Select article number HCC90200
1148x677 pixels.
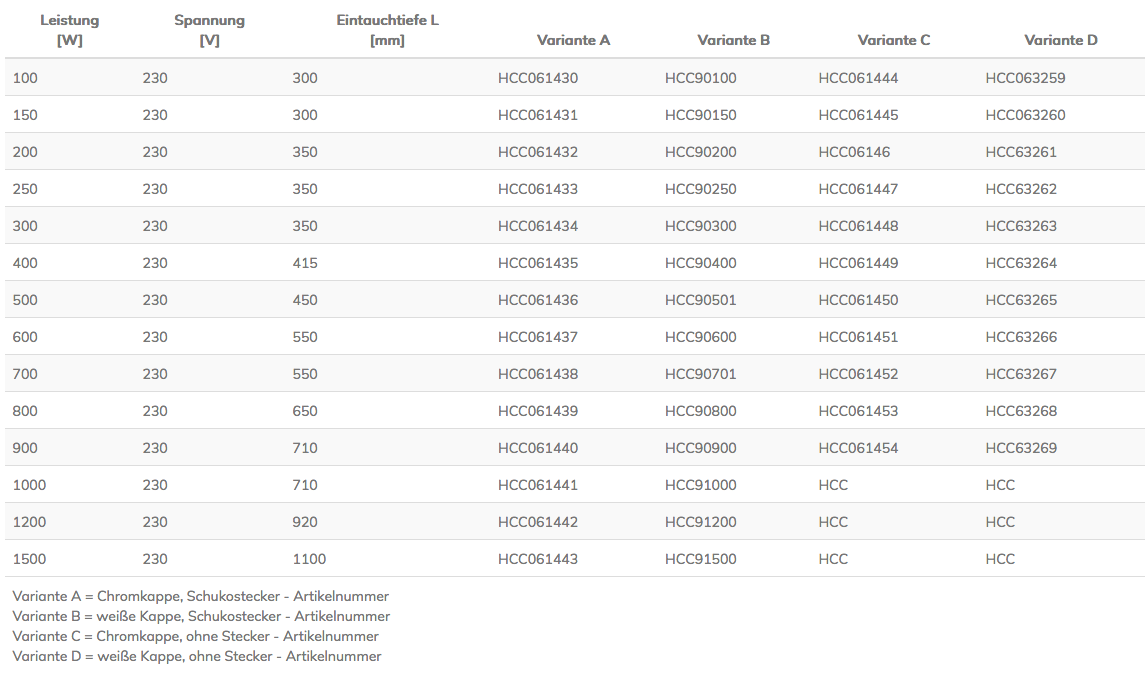[x=701, y=152]
